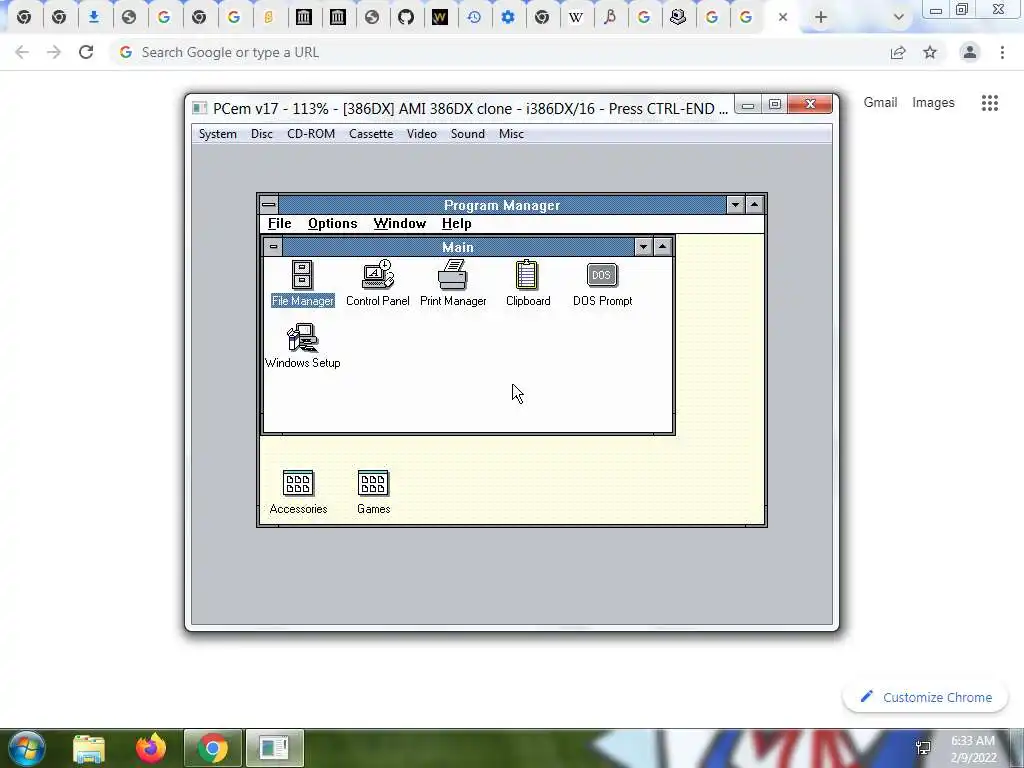Select the Print Manager icon
1024x768 pixels.
coord(453,283)
